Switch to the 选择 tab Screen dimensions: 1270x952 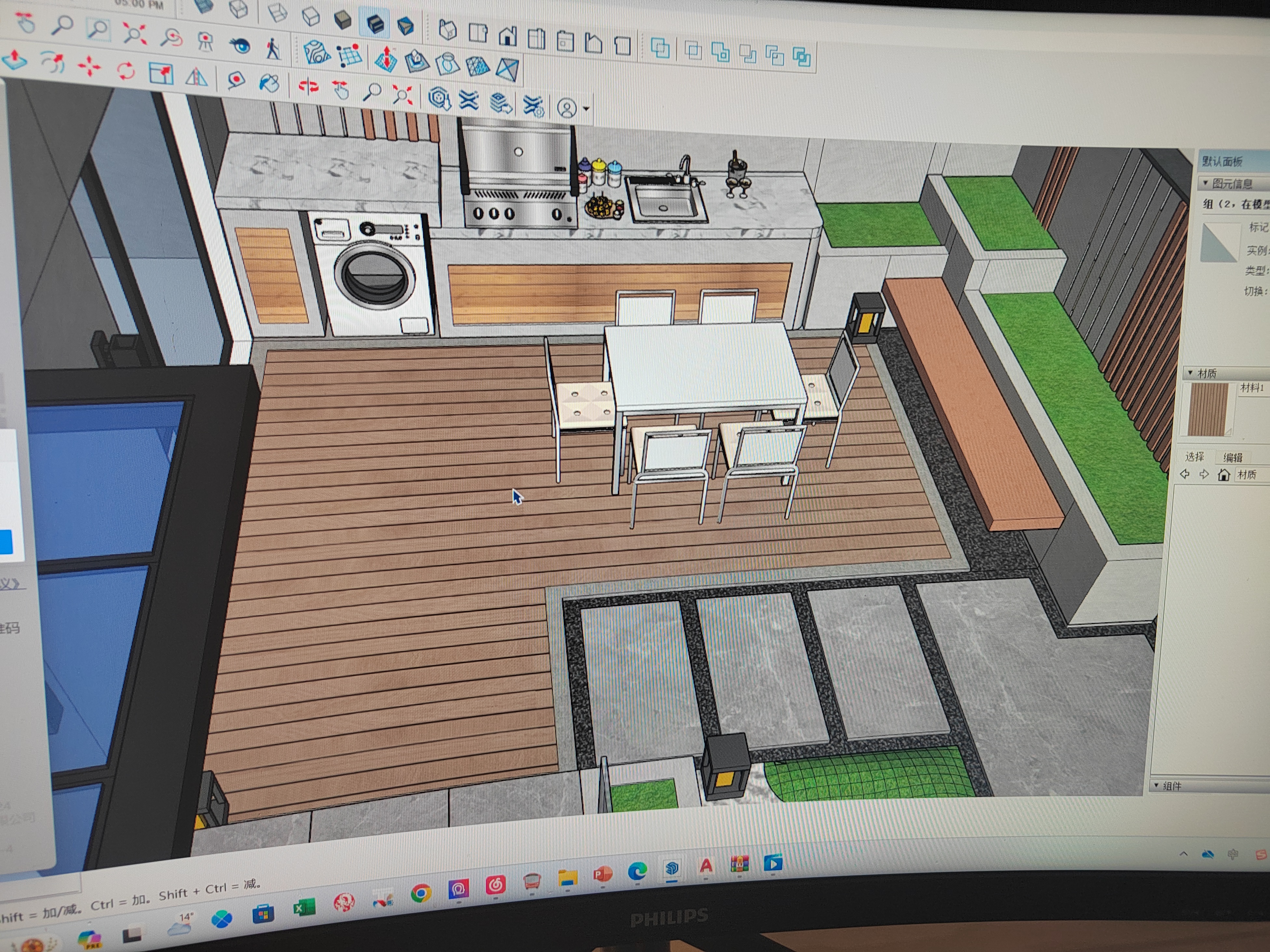click(1195, 457)
